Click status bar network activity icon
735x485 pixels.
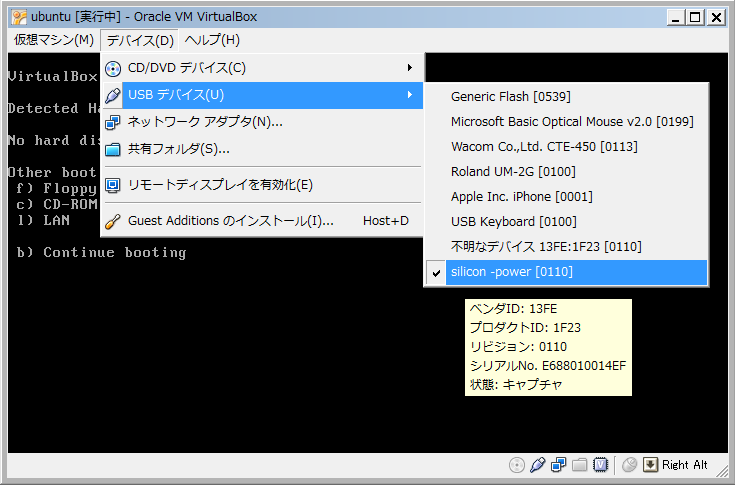point(558,465)
